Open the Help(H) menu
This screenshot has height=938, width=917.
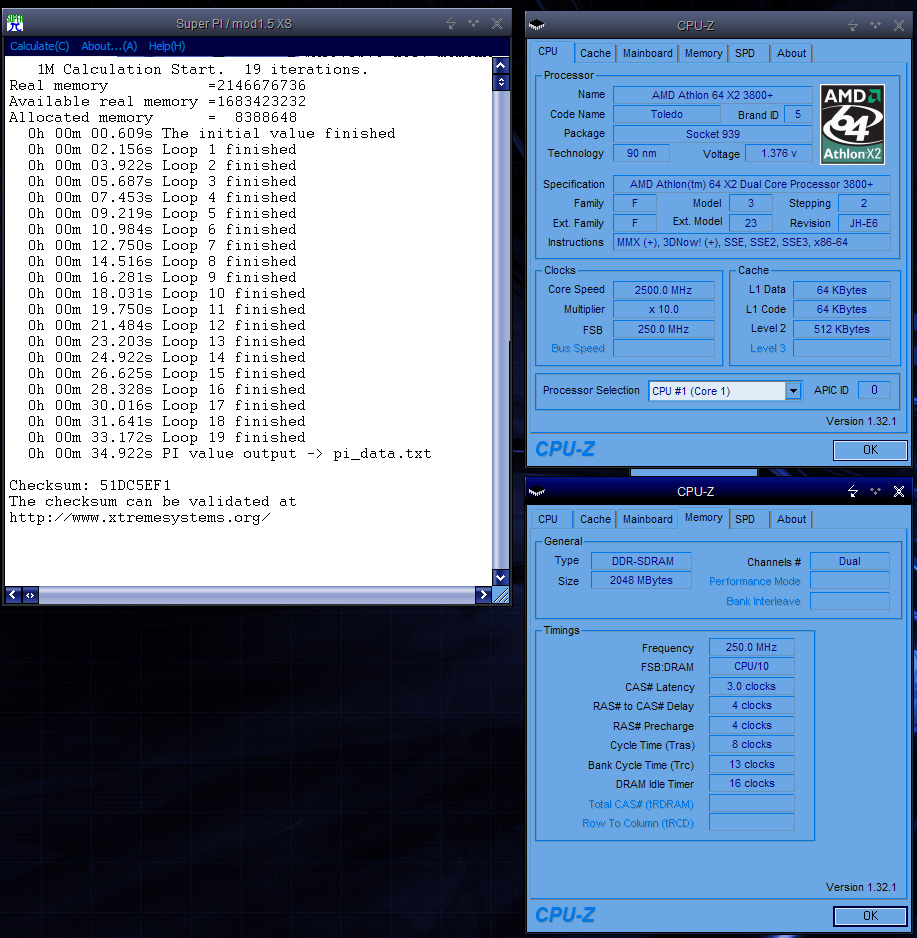tap(167, 46)
